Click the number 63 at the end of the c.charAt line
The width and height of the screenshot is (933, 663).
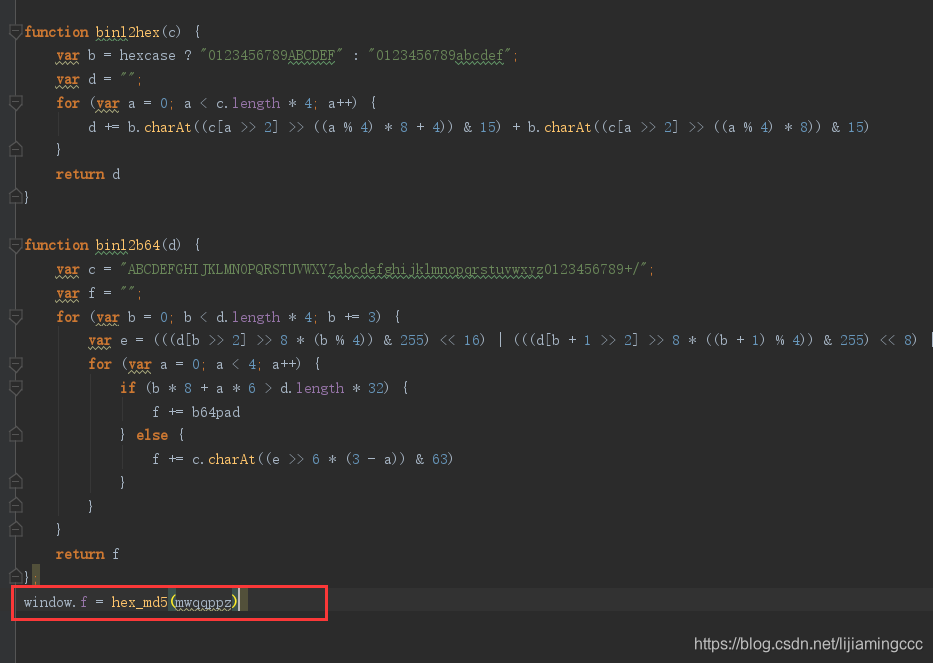tap(440, 459)
